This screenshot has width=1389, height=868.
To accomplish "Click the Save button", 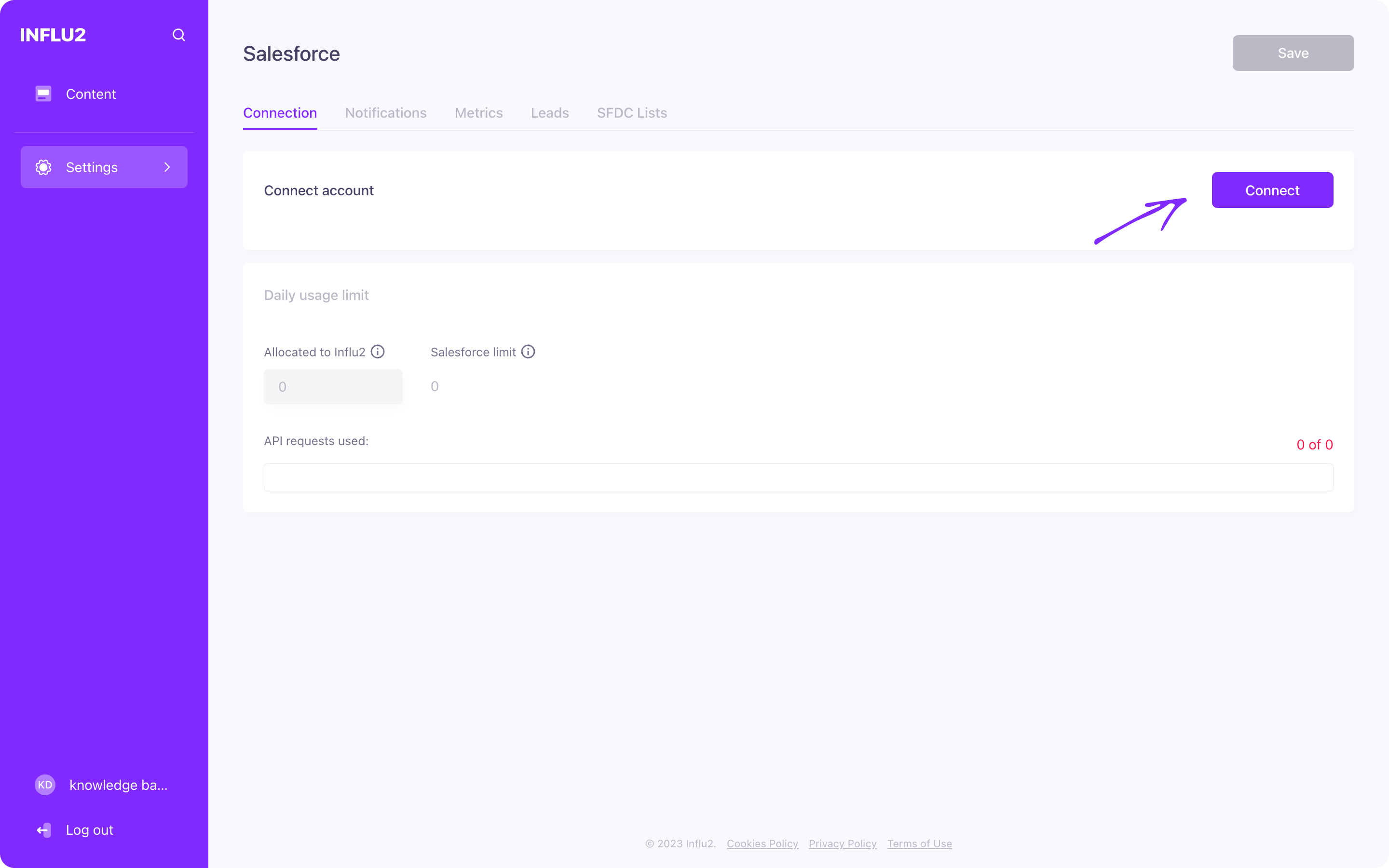I will pos(1293,53).
